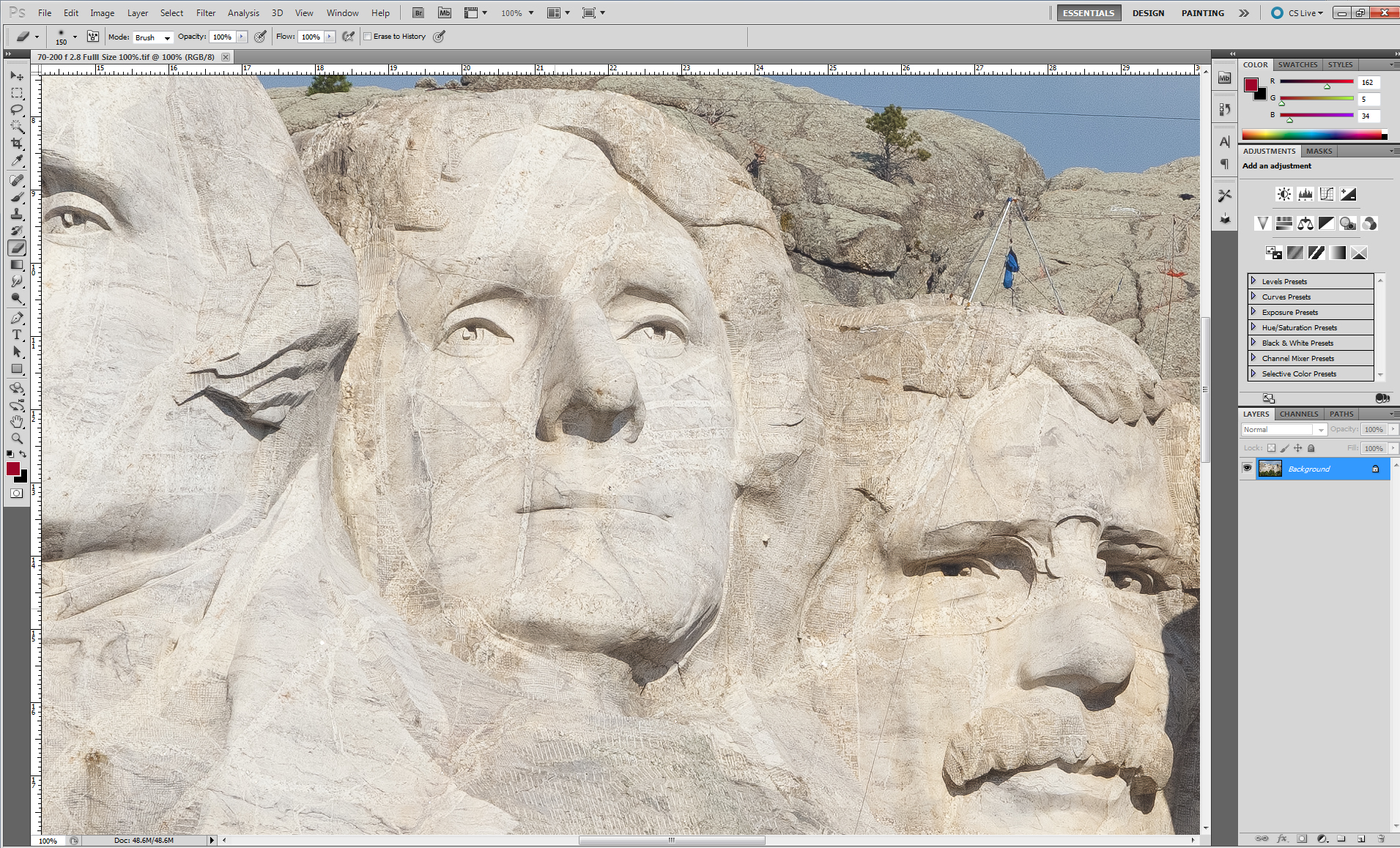Expand Levels Presets
The image size is (1400, 848).
(x=1253, y=280)
